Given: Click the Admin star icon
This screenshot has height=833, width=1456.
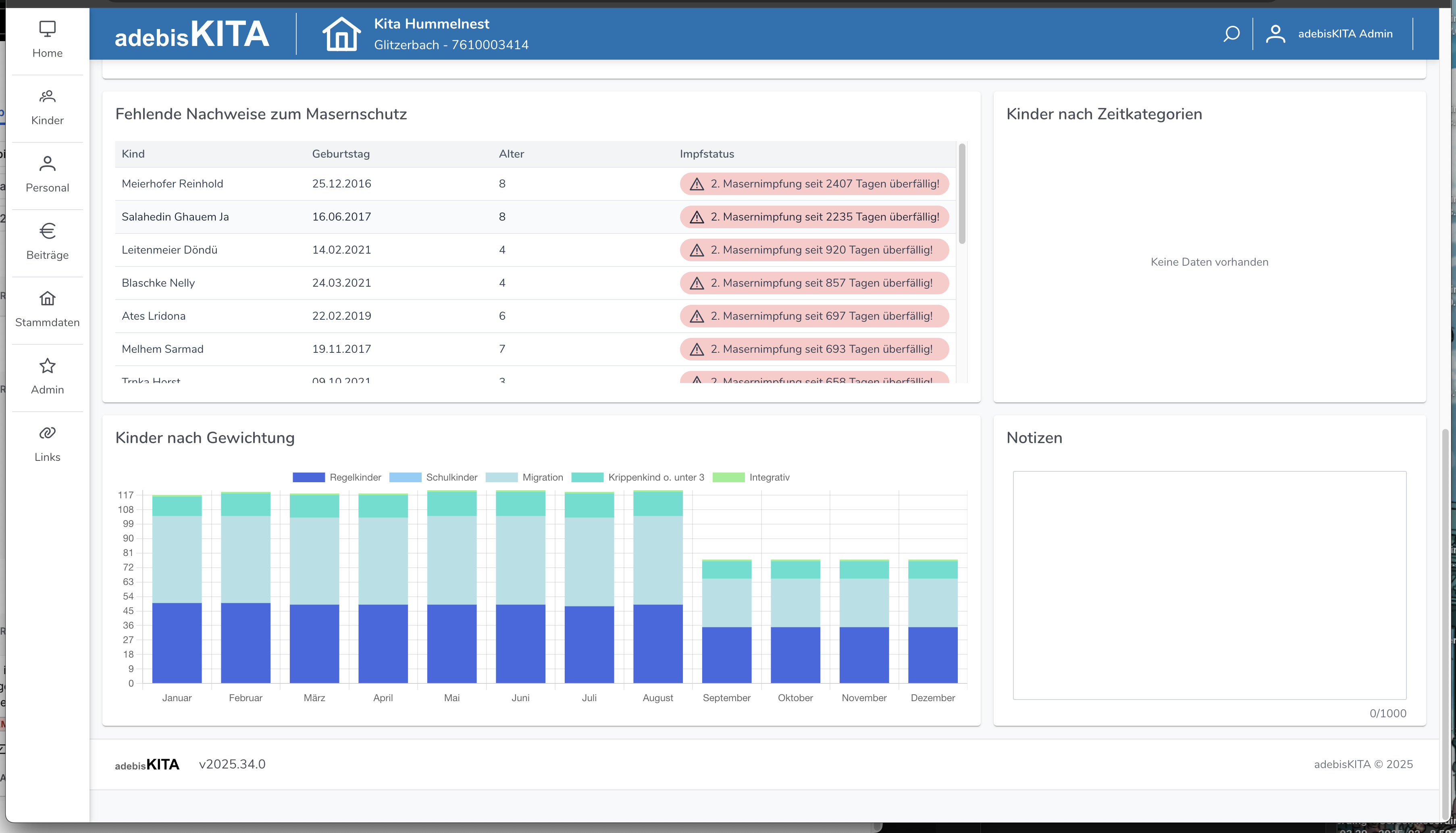Looking at the screenshot, I should (x=48, y=366).
